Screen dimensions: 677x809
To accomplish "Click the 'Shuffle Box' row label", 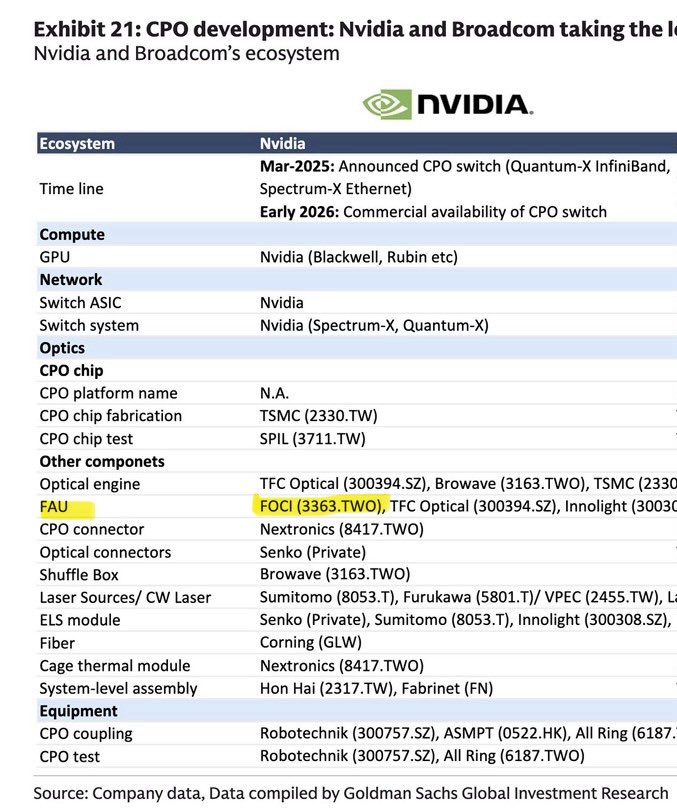I will click(x=79, y=575).
